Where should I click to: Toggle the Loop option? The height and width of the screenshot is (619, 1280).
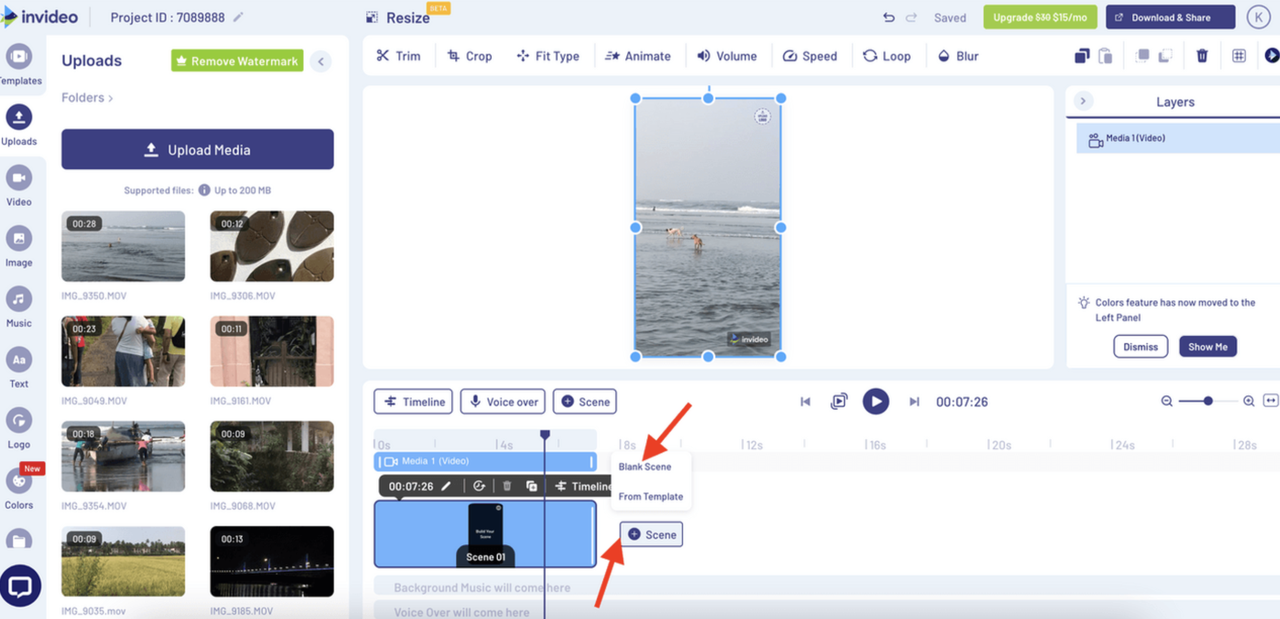tap(887, 56)
